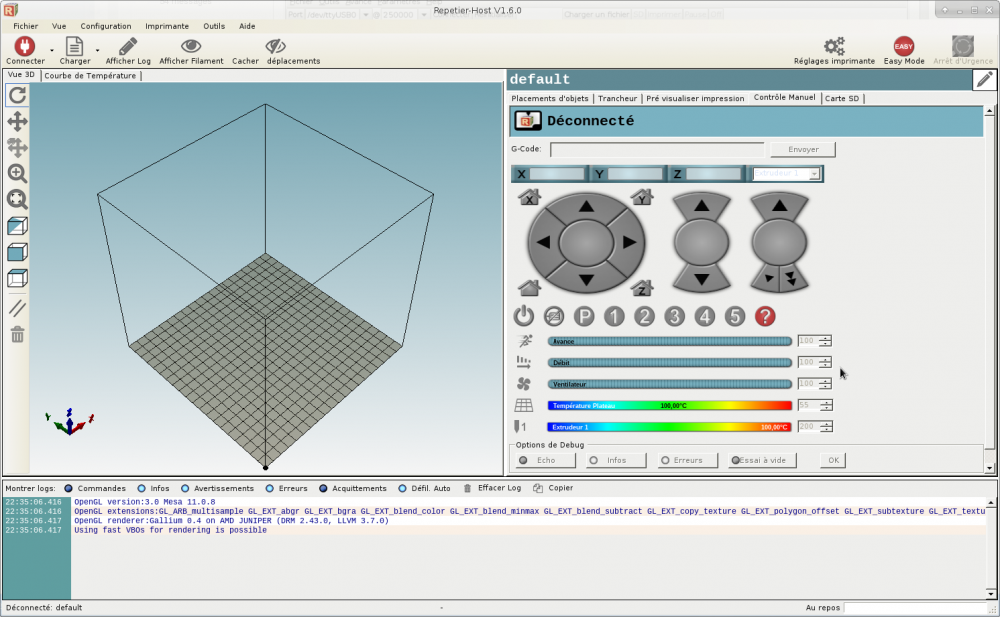1000x617 pixels.
Task: Select the move object tool
Action: (17, 147)
